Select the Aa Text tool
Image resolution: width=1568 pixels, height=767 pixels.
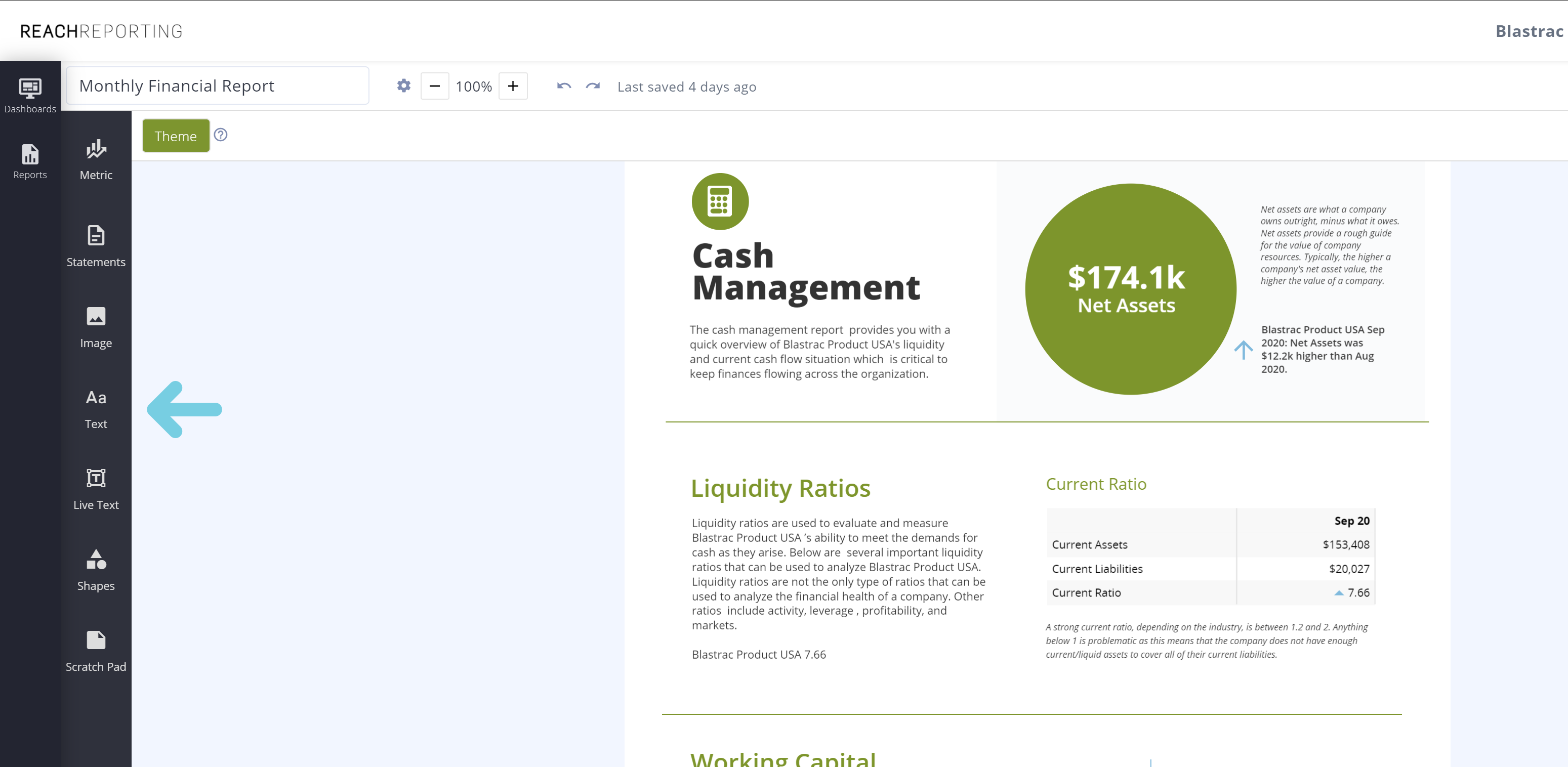pos(96,408)
